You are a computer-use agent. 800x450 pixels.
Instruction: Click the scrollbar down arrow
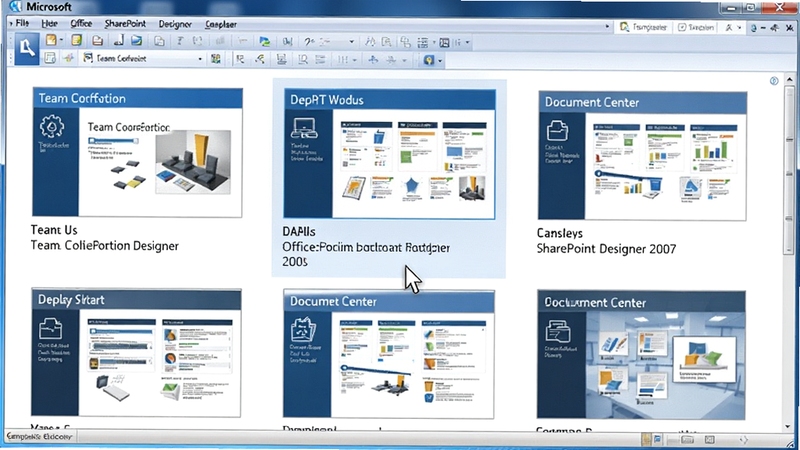[x=789, y=426]
